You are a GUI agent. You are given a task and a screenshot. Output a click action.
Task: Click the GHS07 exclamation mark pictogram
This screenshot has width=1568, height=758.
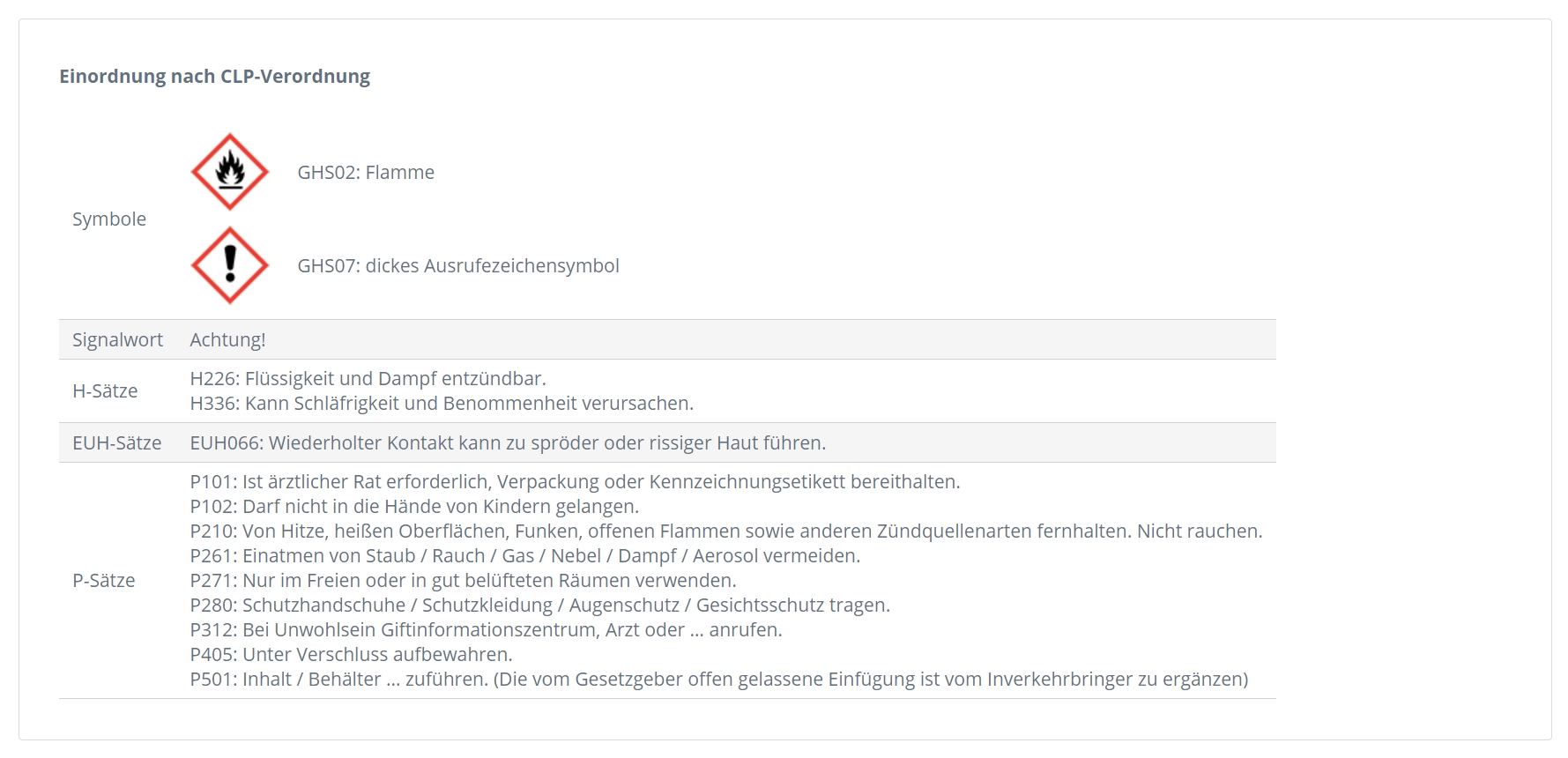pyautogui.click(x=230, y=265)
